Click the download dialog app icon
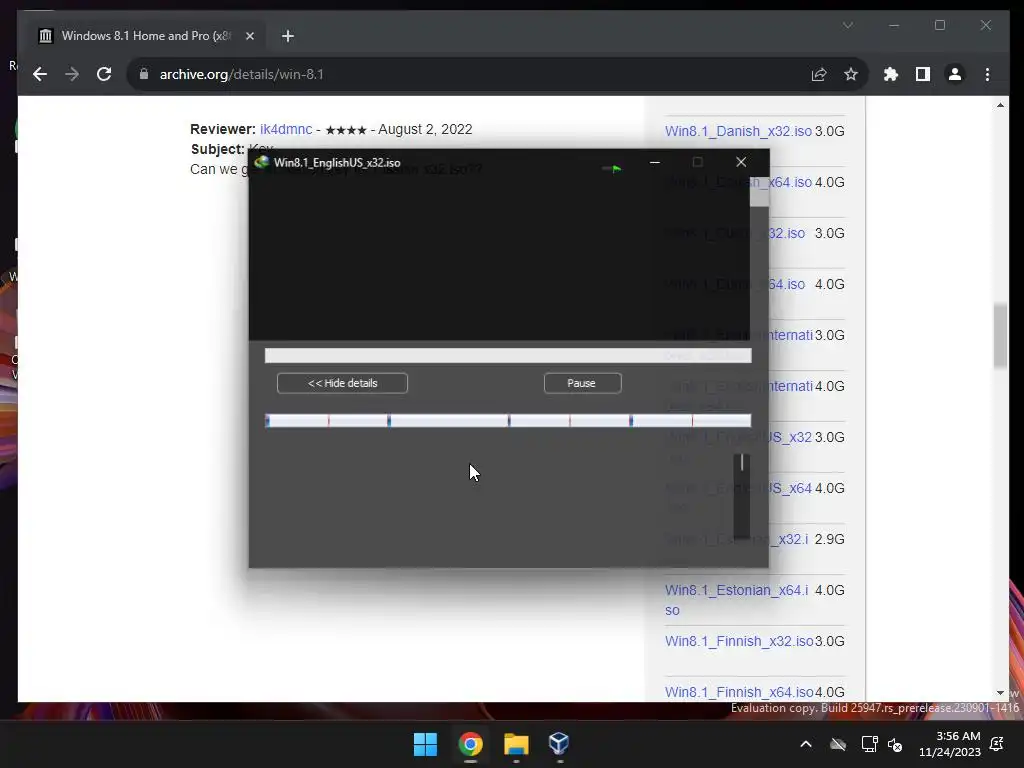Image resolution: width=1024 pixels, height=768 pixels. [x=262, y=162]
